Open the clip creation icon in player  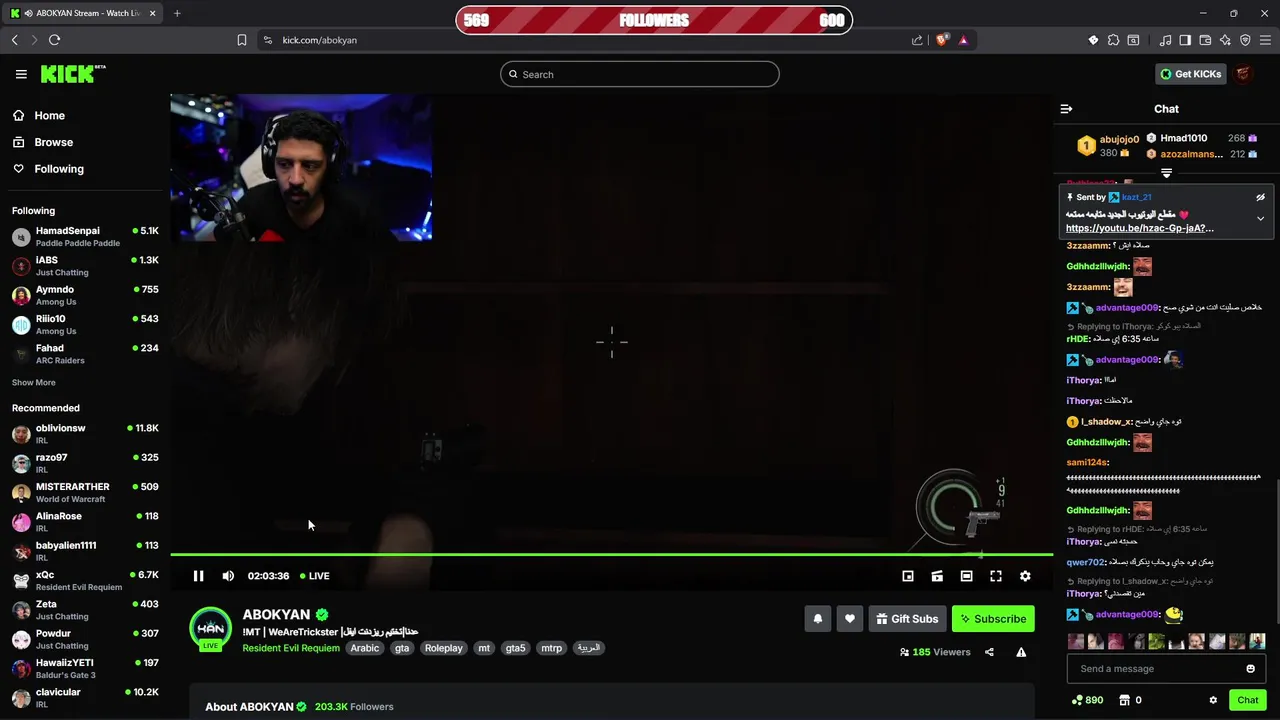coord(937,576)
